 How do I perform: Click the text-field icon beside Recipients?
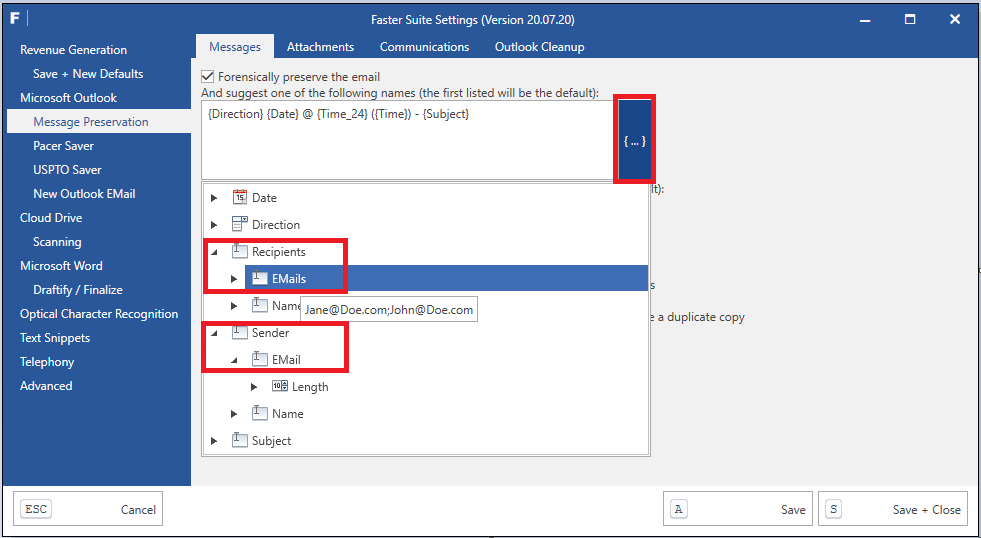[240, 251]
